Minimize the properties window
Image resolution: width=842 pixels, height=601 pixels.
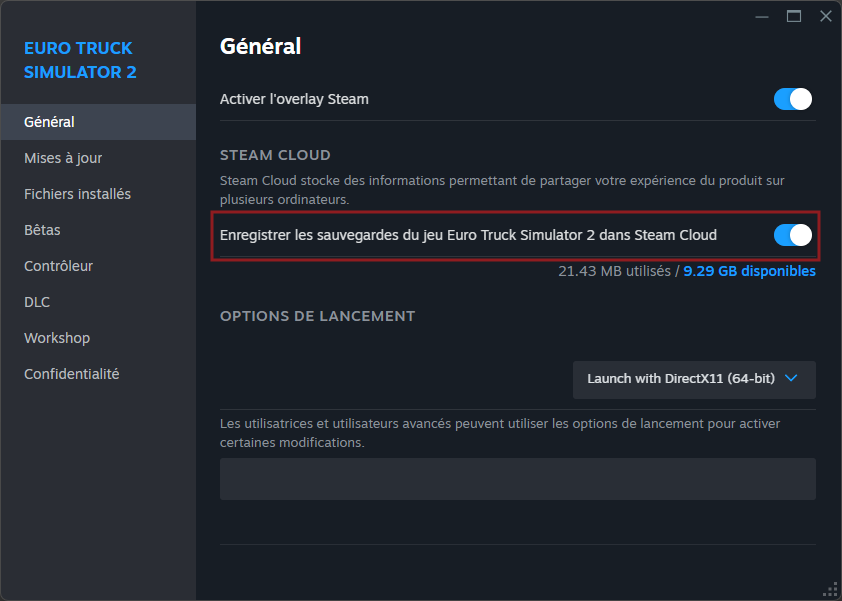(761, 17)
